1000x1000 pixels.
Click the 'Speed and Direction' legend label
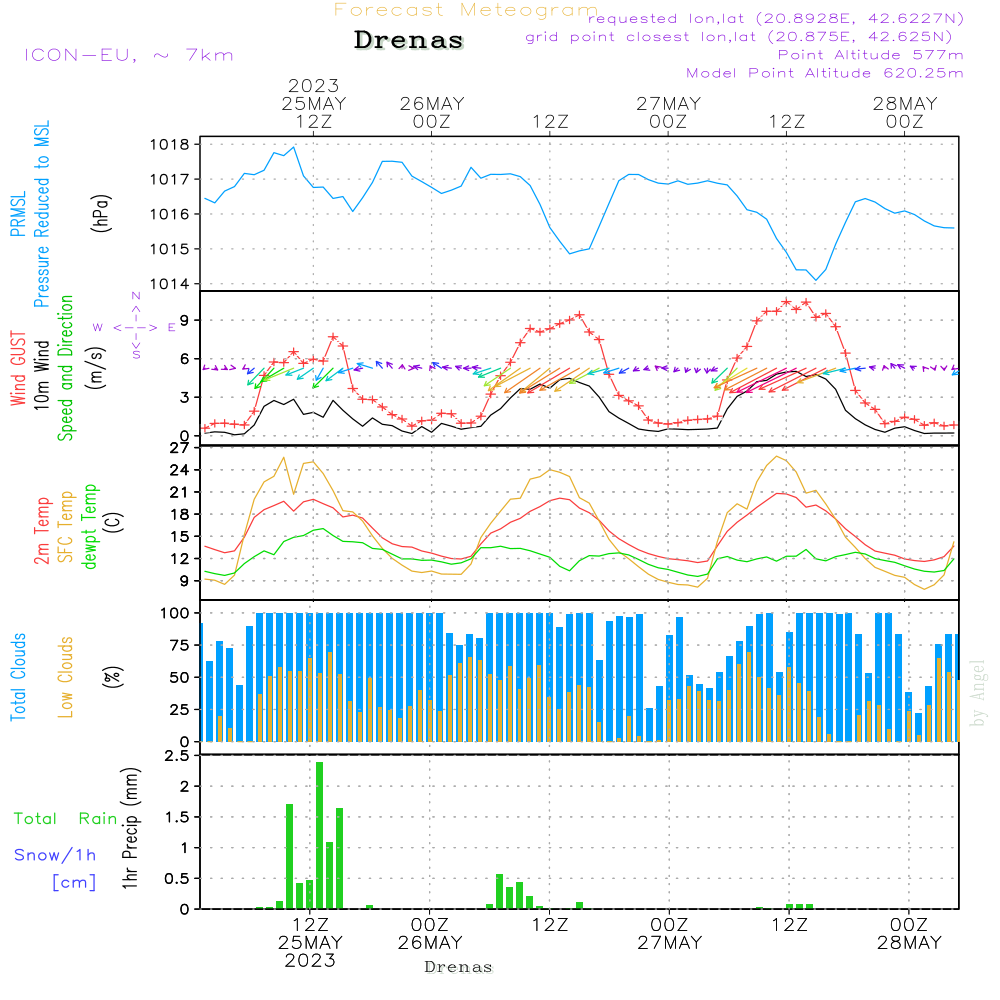[x=65, y=368]
